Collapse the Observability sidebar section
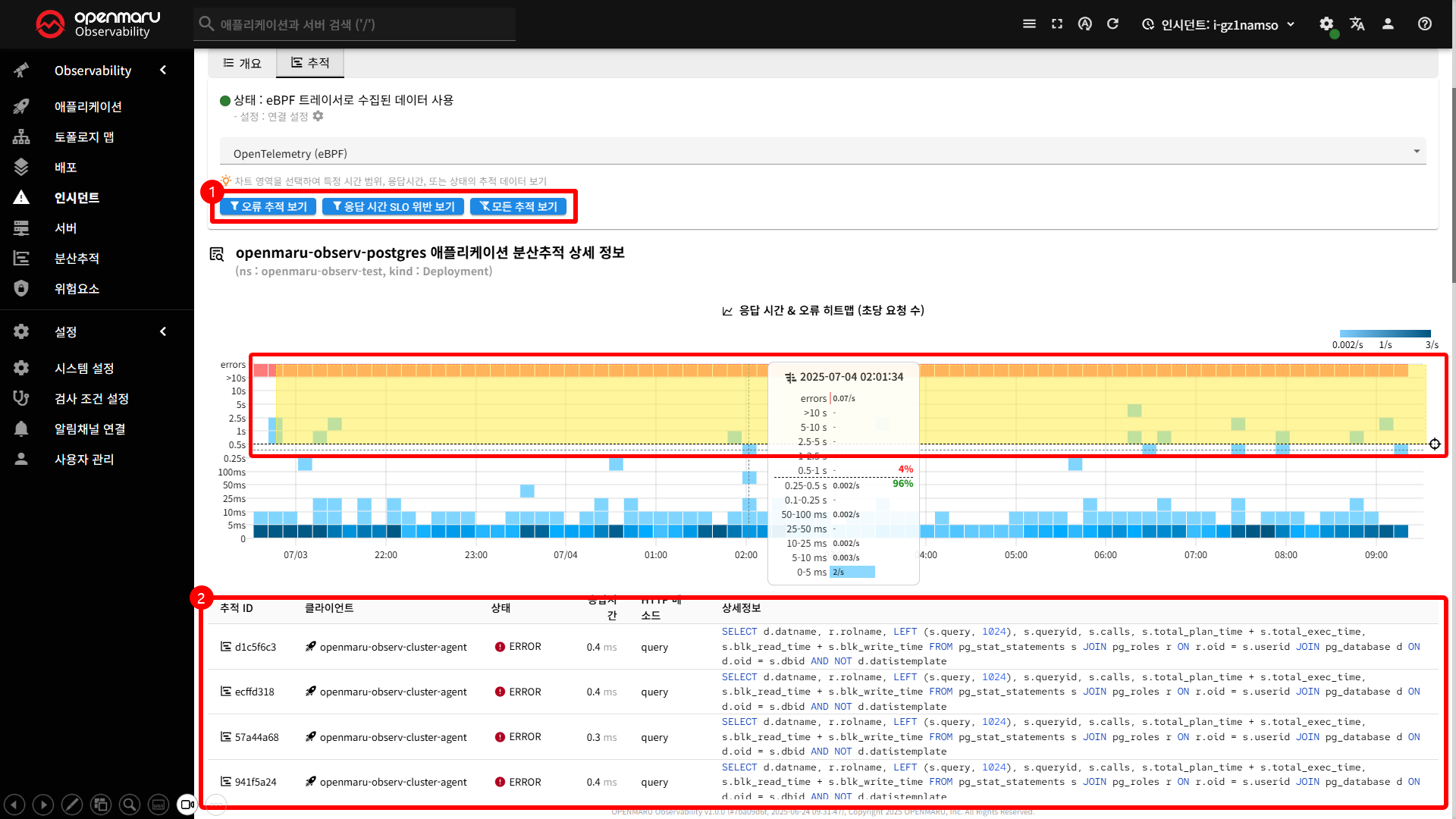Image resolution: width=1456 pixels, height=819 pixels. pos(163,71)
